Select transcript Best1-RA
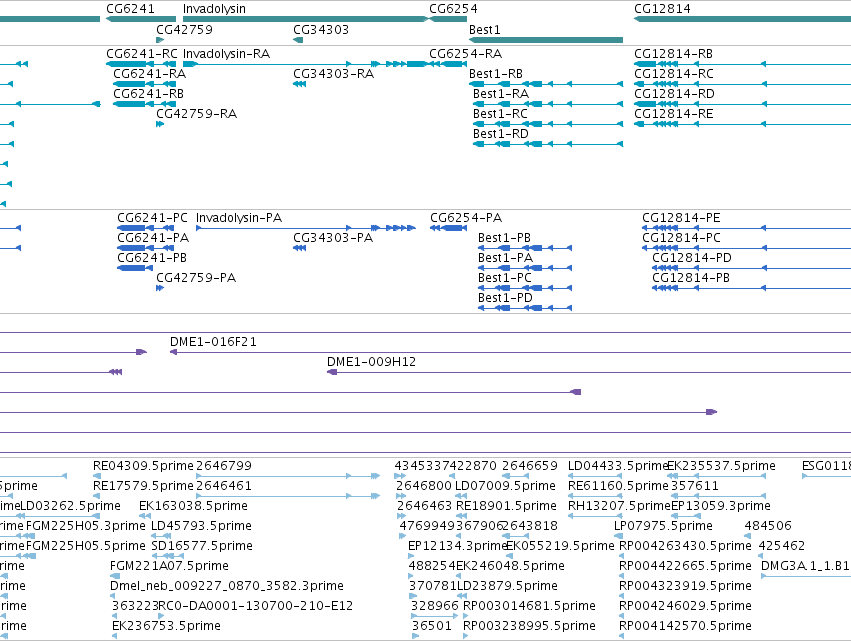The width and height of the screenshot is (851, 641). [500, 94]
